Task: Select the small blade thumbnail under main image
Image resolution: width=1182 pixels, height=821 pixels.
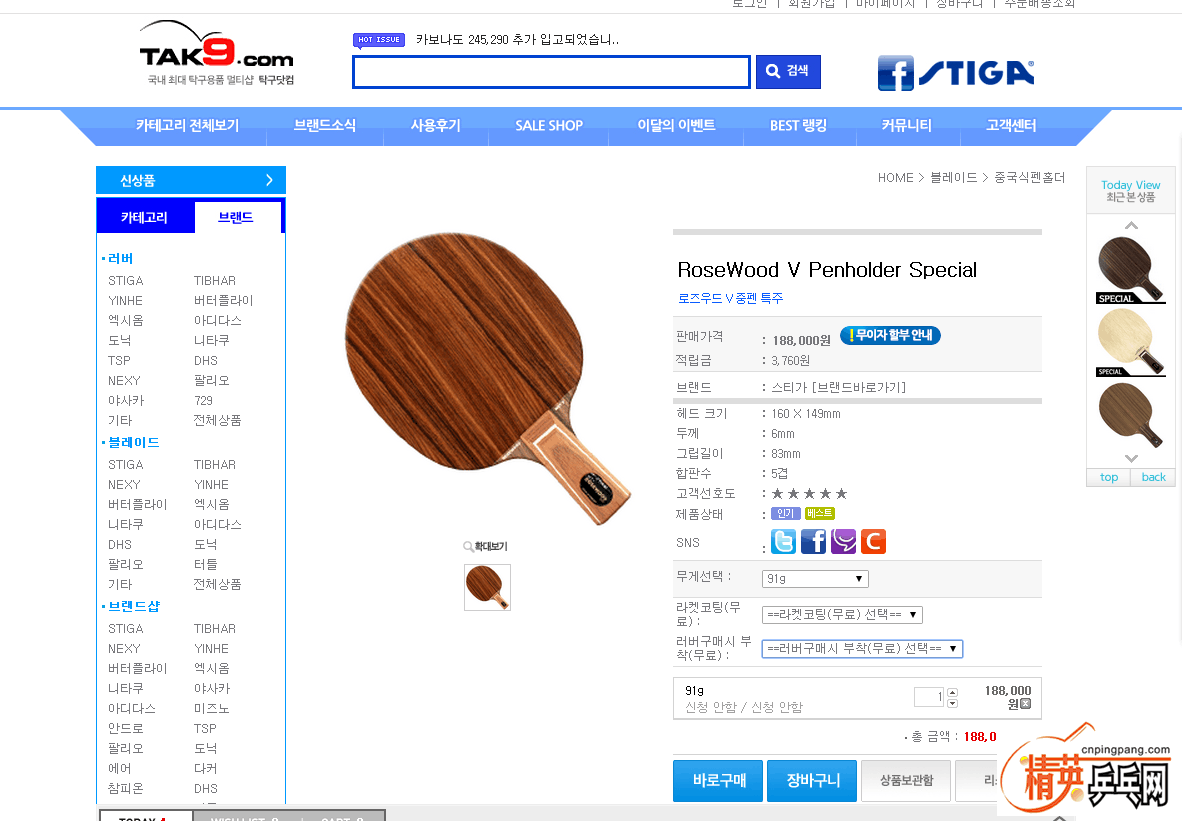Action: pyautogui.click(x=487, y=587)
